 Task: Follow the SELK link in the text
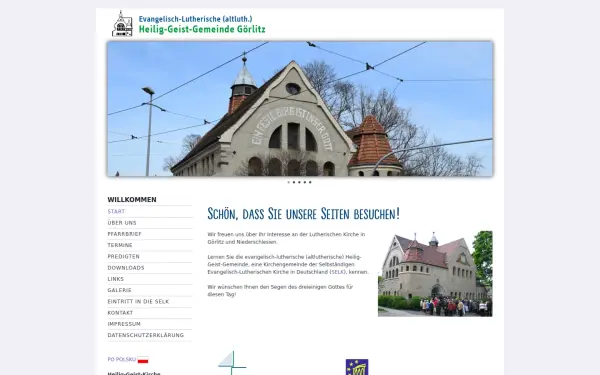[x=338, y=272]
